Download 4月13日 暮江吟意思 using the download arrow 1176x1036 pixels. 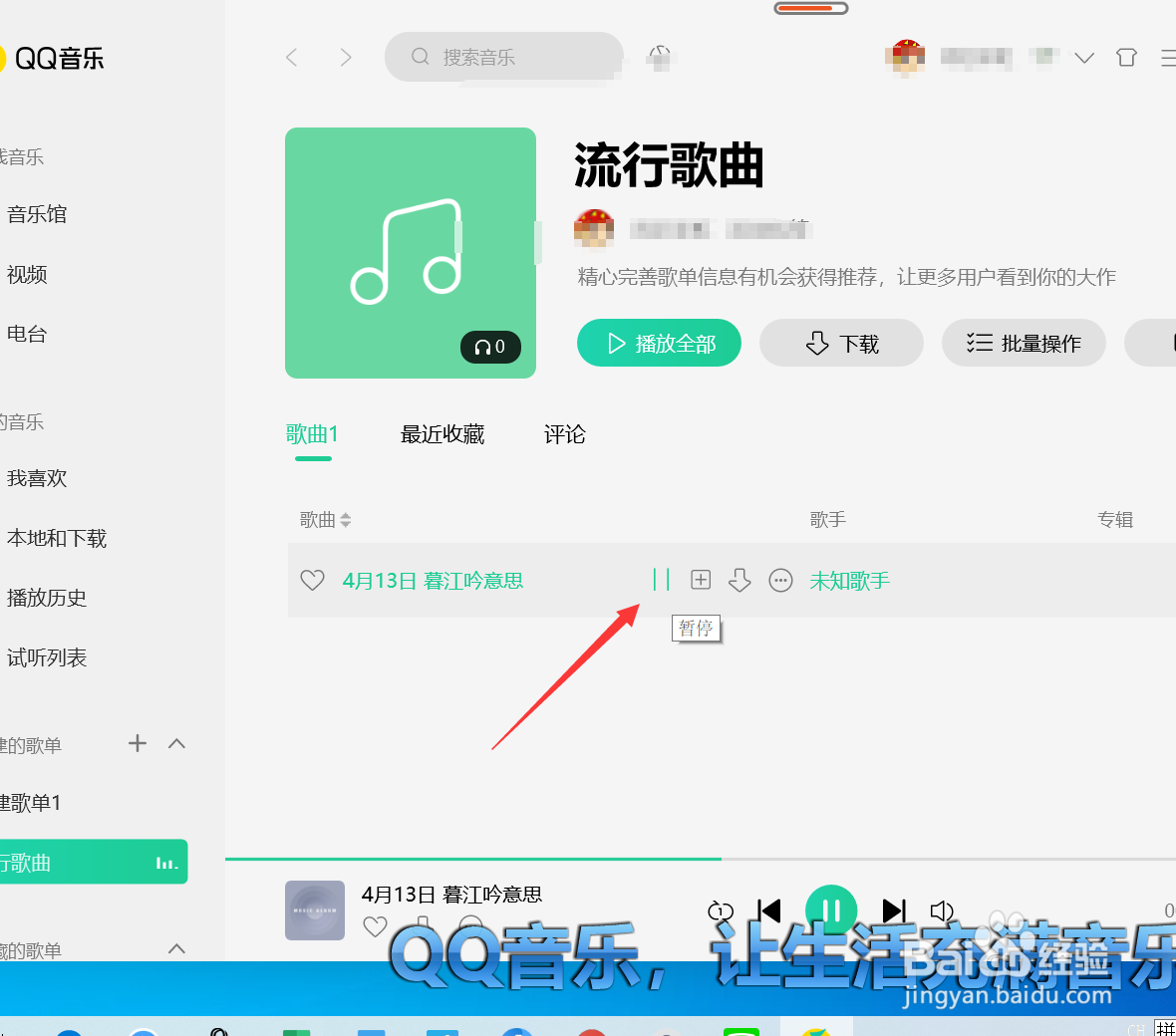[x=739, y=579]
